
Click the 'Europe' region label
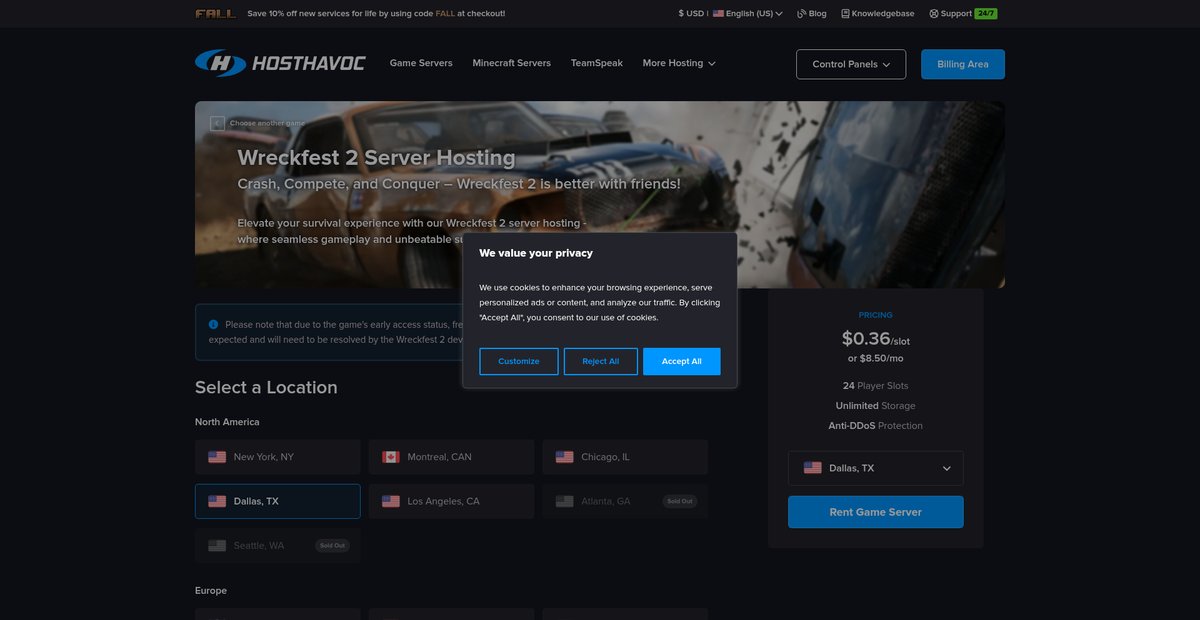point(211,591)
